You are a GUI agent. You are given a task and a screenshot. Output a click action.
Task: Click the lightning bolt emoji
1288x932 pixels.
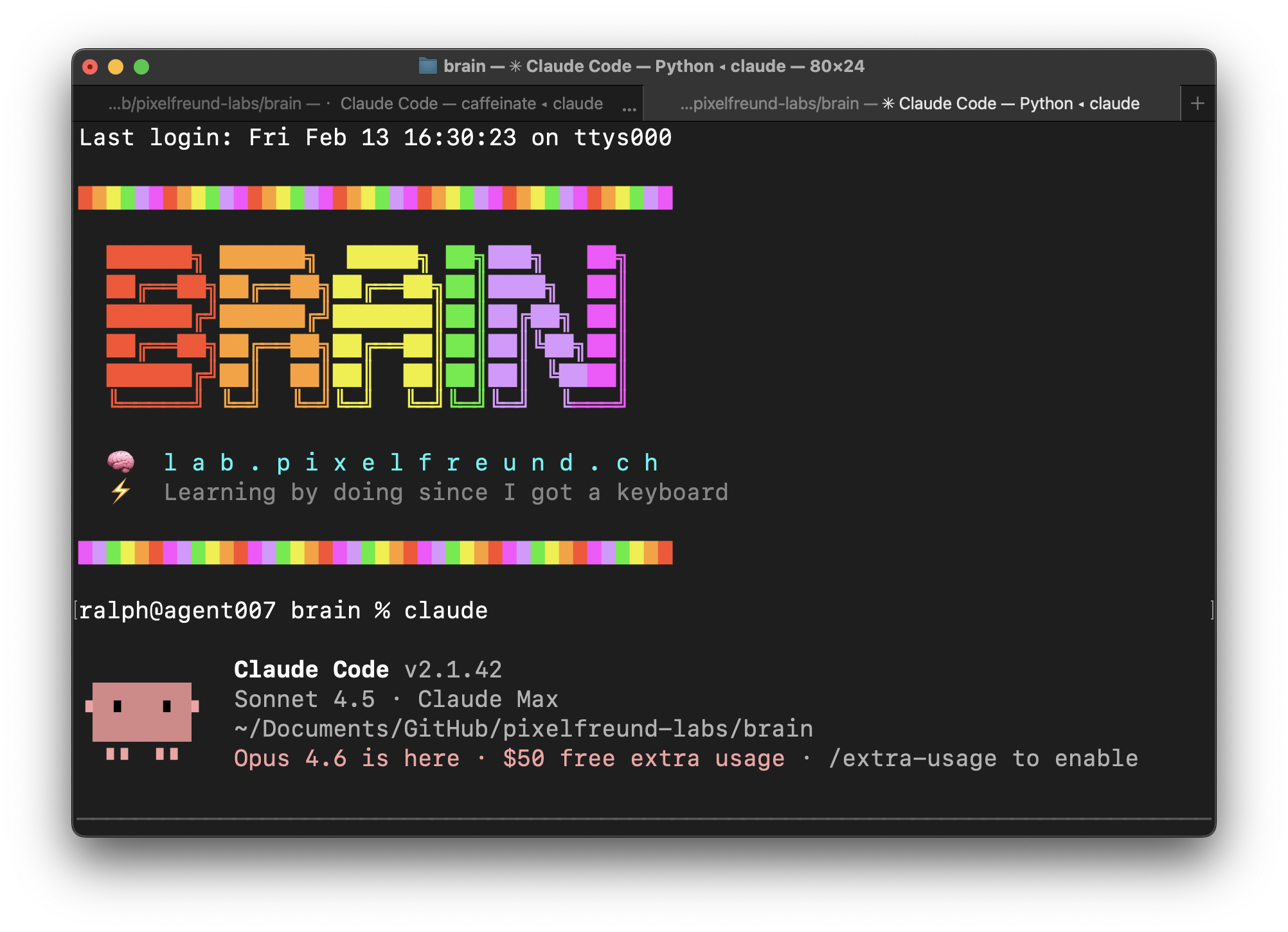120,492
